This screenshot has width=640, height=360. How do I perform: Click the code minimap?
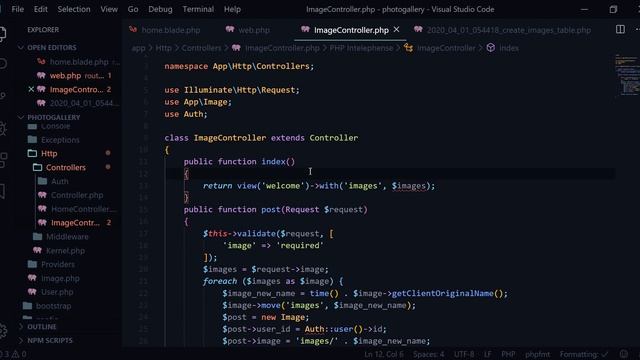(x=627, y=76)
